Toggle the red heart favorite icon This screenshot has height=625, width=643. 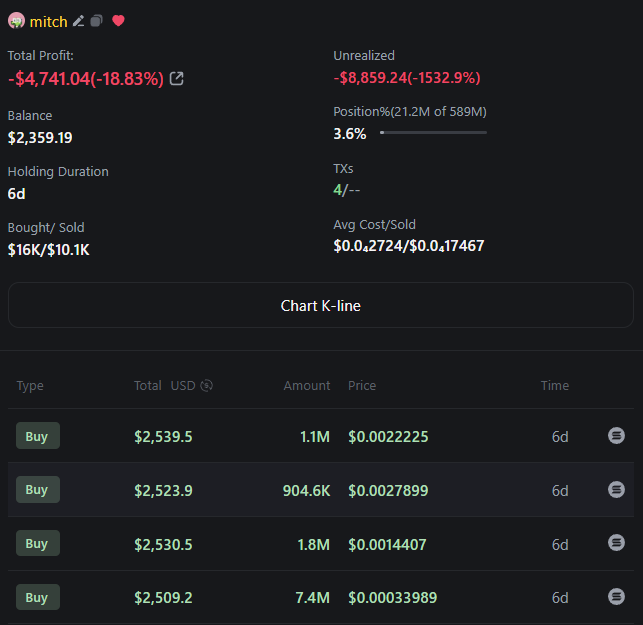(x=118, y=21)
